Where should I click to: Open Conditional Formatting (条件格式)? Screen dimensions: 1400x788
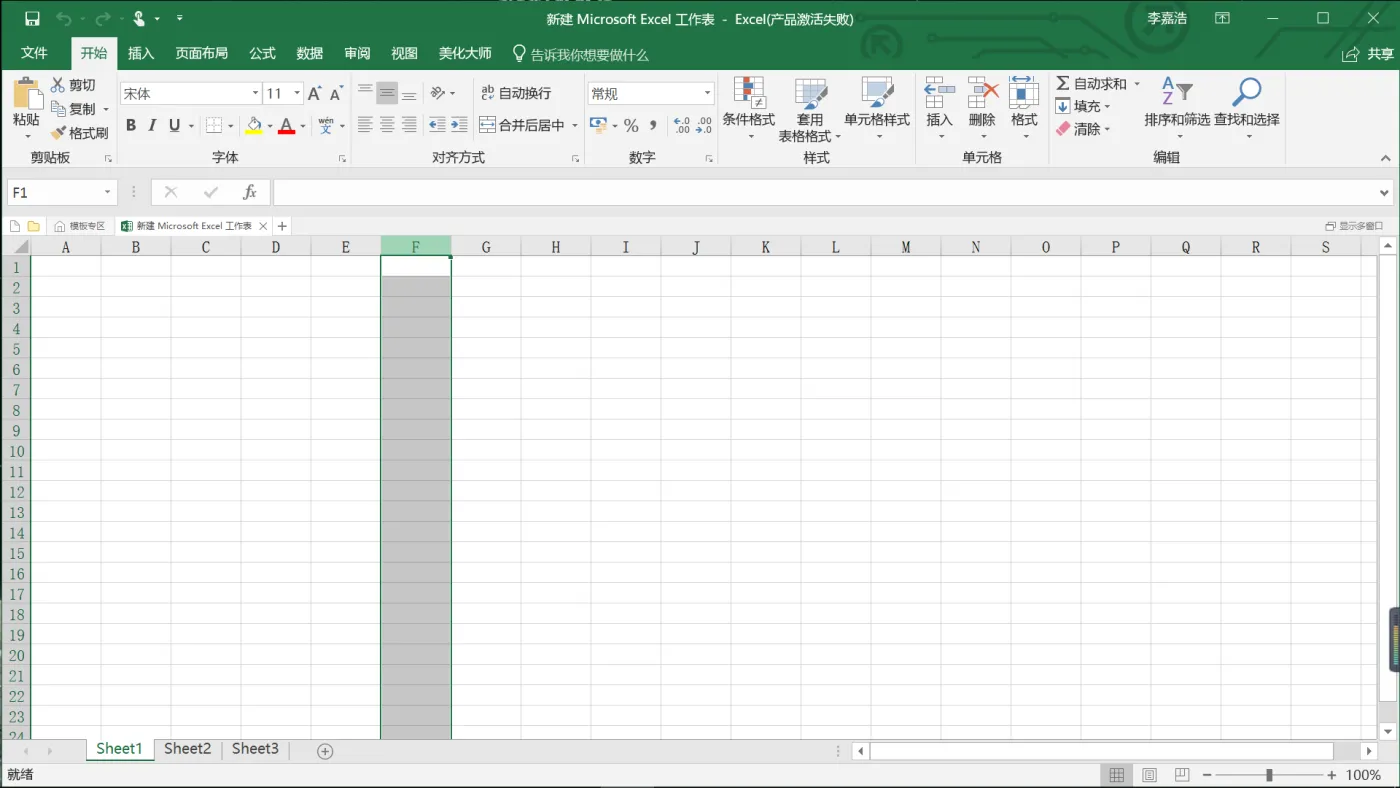[749, 108]
